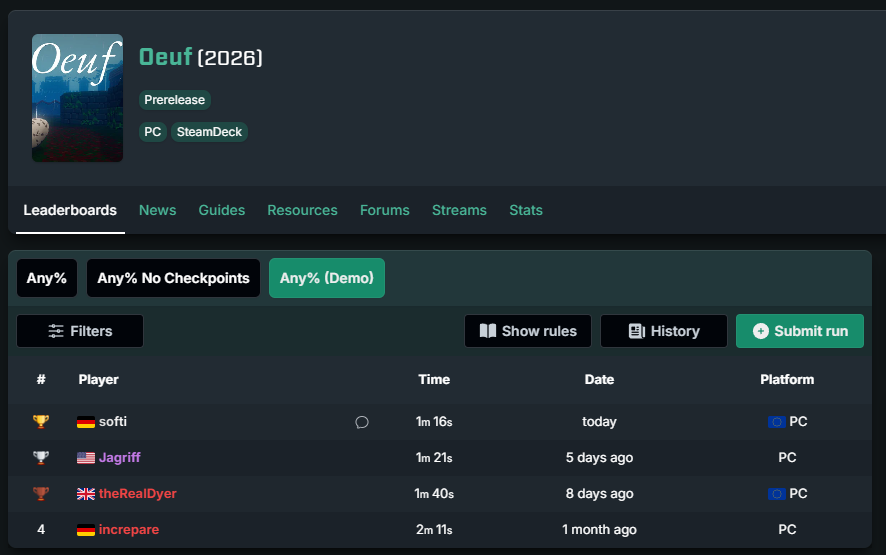Screen dimensions: 886x555
Task: Select the Any% (Demo) category
Action: [327, 278]
